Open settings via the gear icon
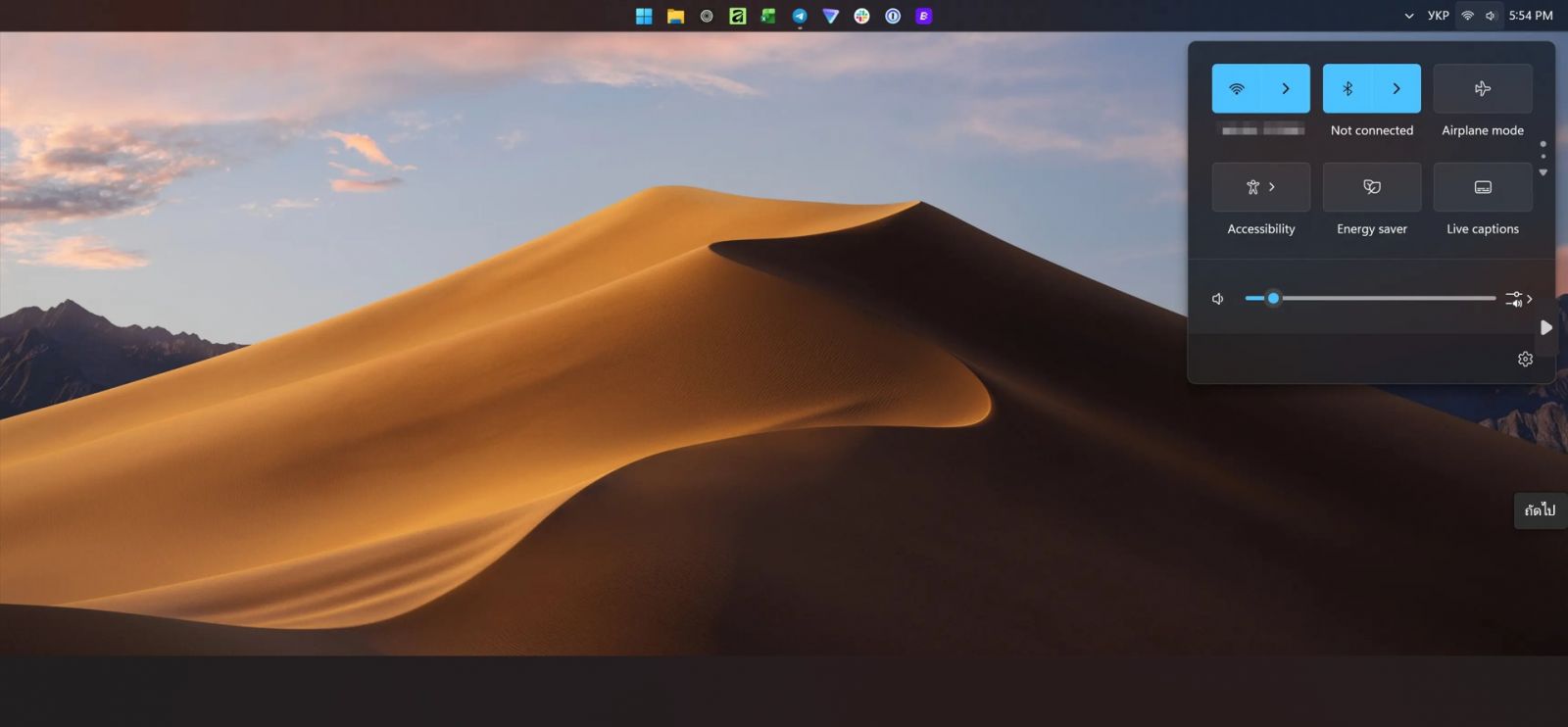The height and width of the screenshot is (727, 1568). (1525, 360)
